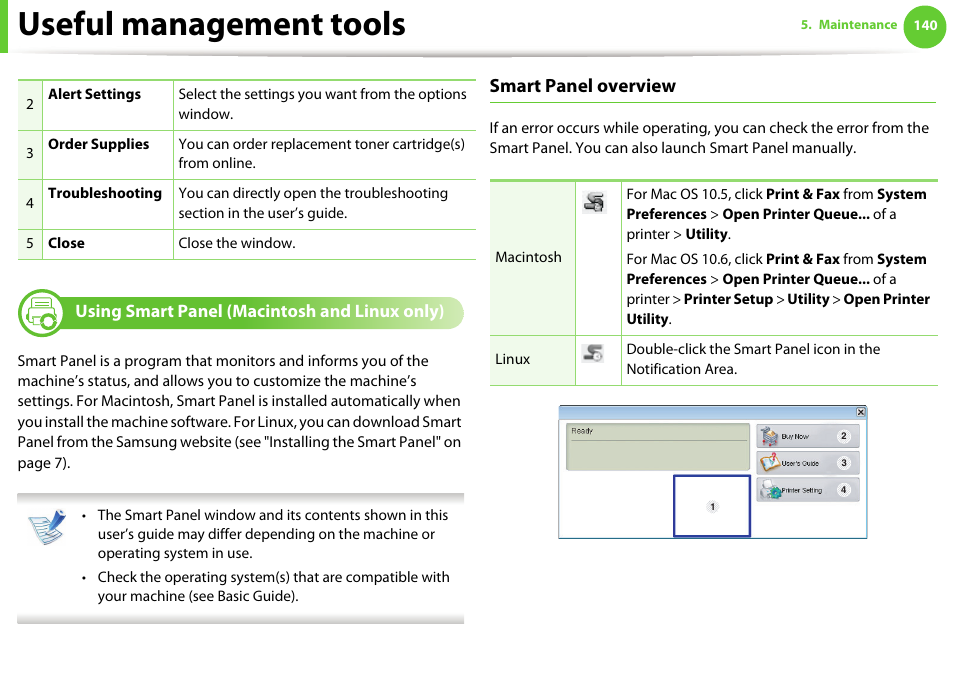
Task: Open the 5. Maintenance chapter heading
Action: click(851, 25)
